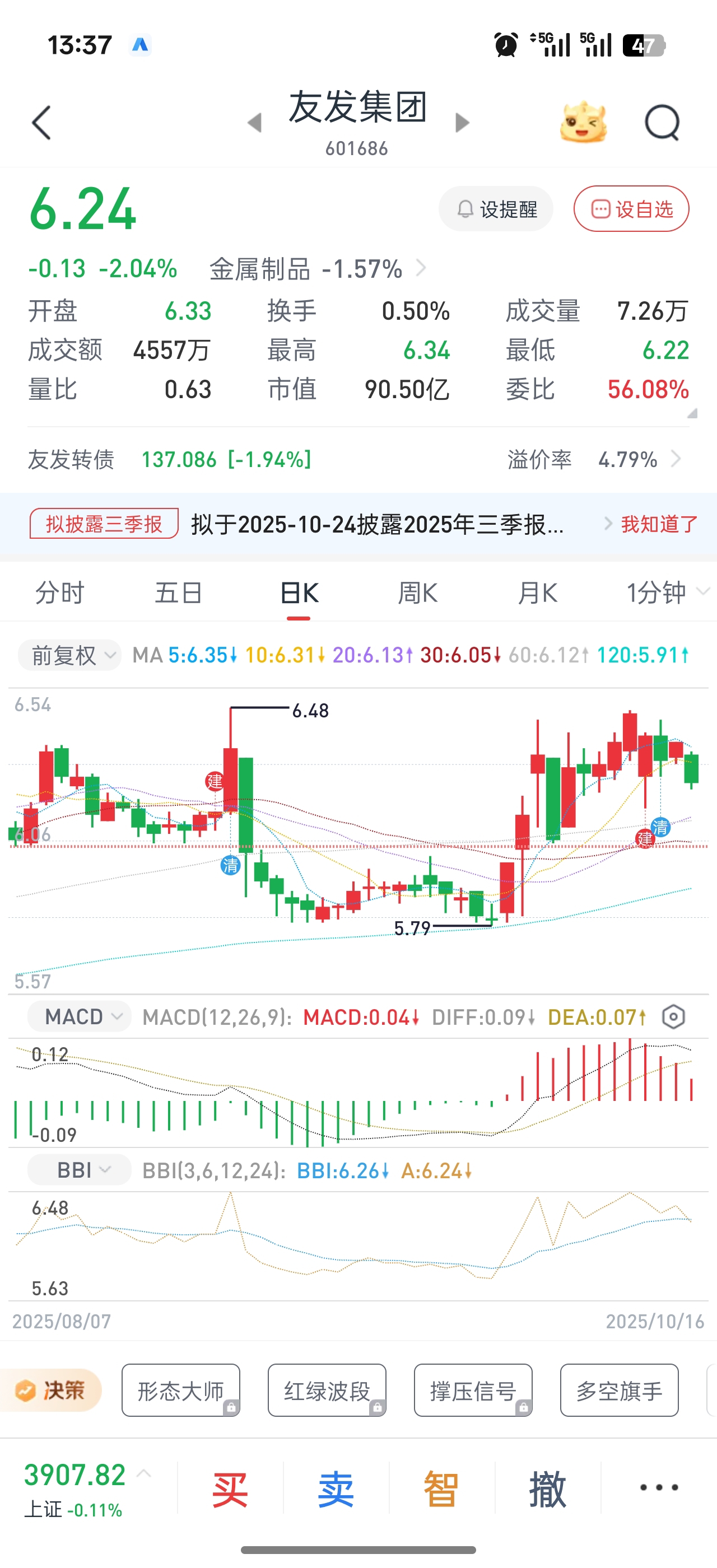Tap the 决策 decision badge
This screenshot has height=1568, width=717.
point(51,1390)
